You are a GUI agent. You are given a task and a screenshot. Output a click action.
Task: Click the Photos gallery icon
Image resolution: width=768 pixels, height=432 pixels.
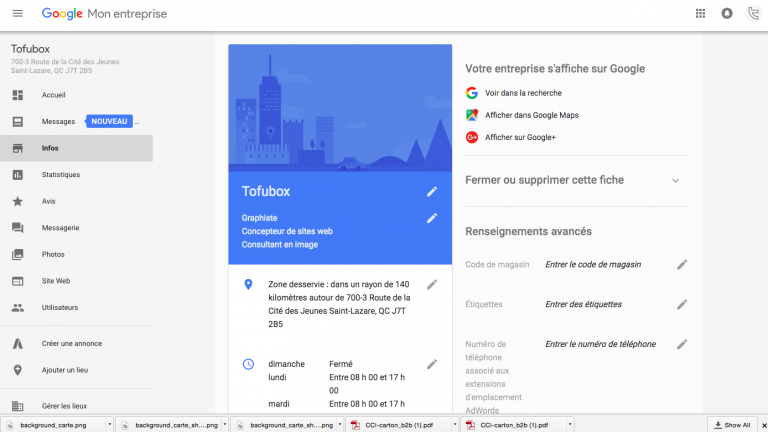click(x=18, y=254)
